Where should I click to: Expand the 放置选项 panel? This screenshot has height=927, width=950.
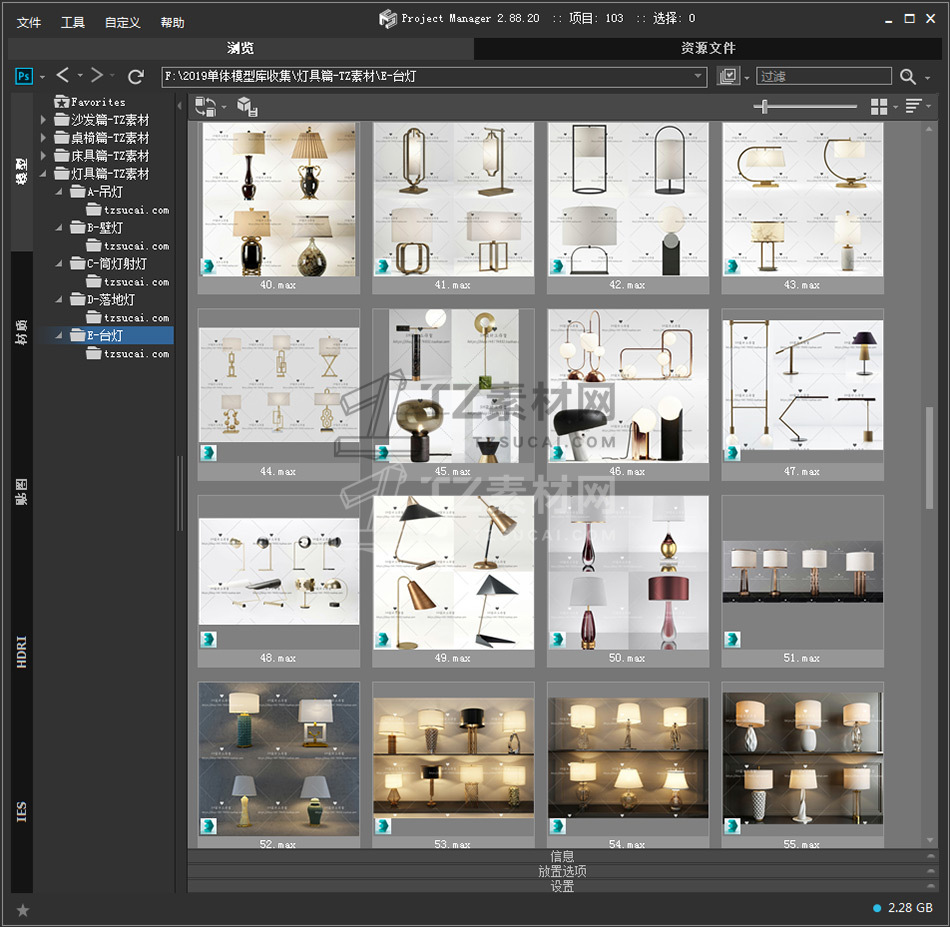coord(562,871)
